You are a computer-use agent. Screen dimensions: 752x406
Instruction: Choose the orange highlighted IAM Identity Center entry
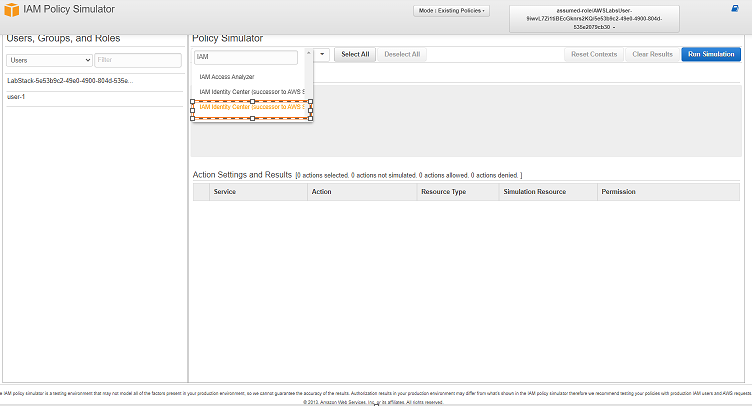point(252,107)
